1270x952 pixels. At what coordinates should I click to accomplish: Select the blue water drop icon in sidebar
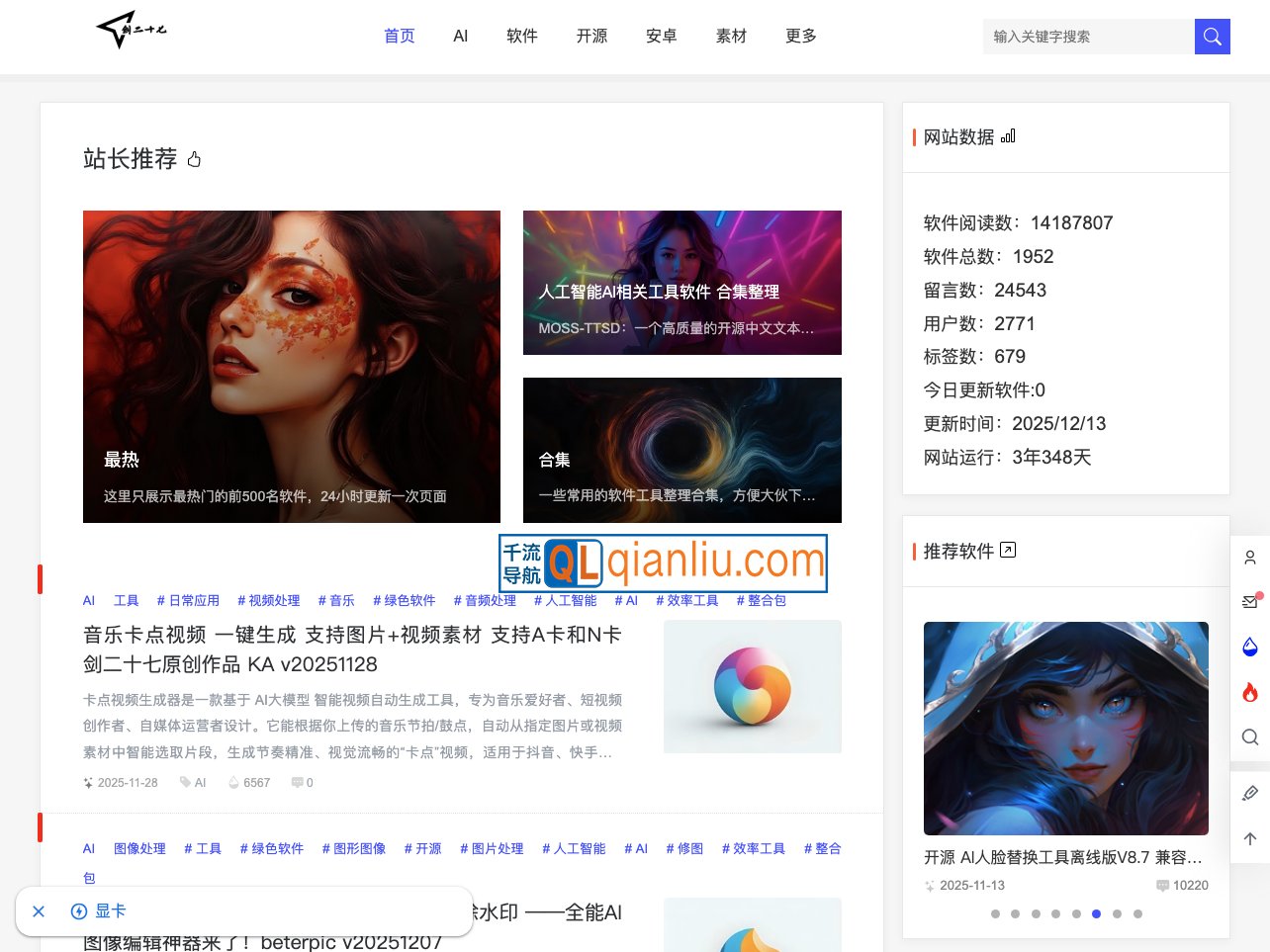click(1250, 647)
